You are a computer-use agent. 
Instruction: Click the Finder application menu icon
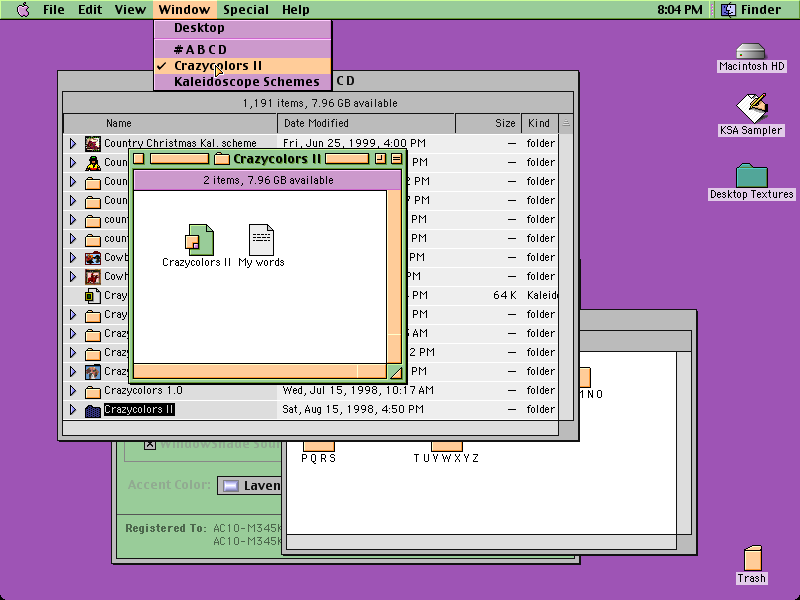pos(729,9)
